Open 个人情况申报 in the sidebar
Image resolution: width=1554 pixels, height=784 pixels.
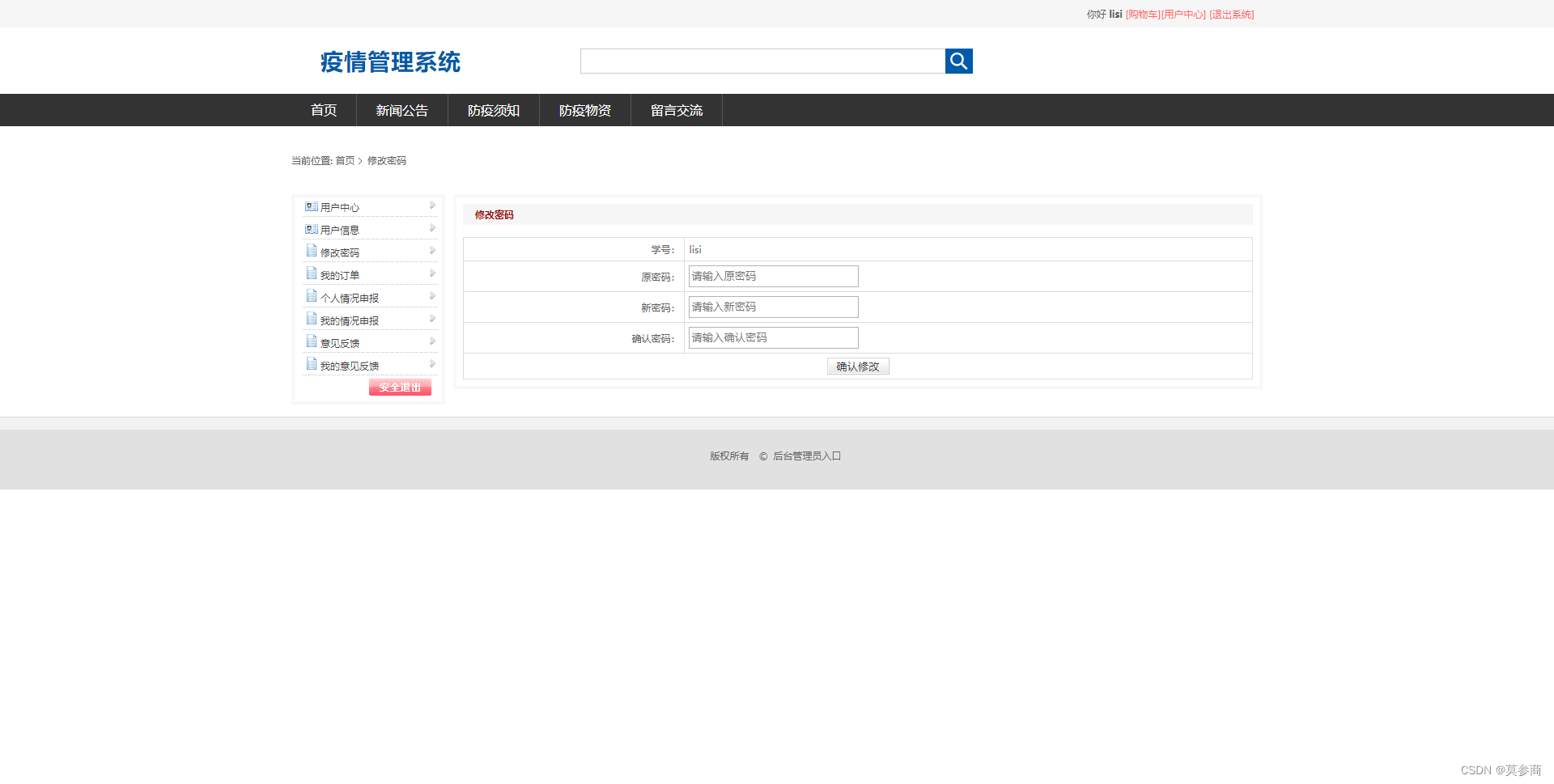350,299
